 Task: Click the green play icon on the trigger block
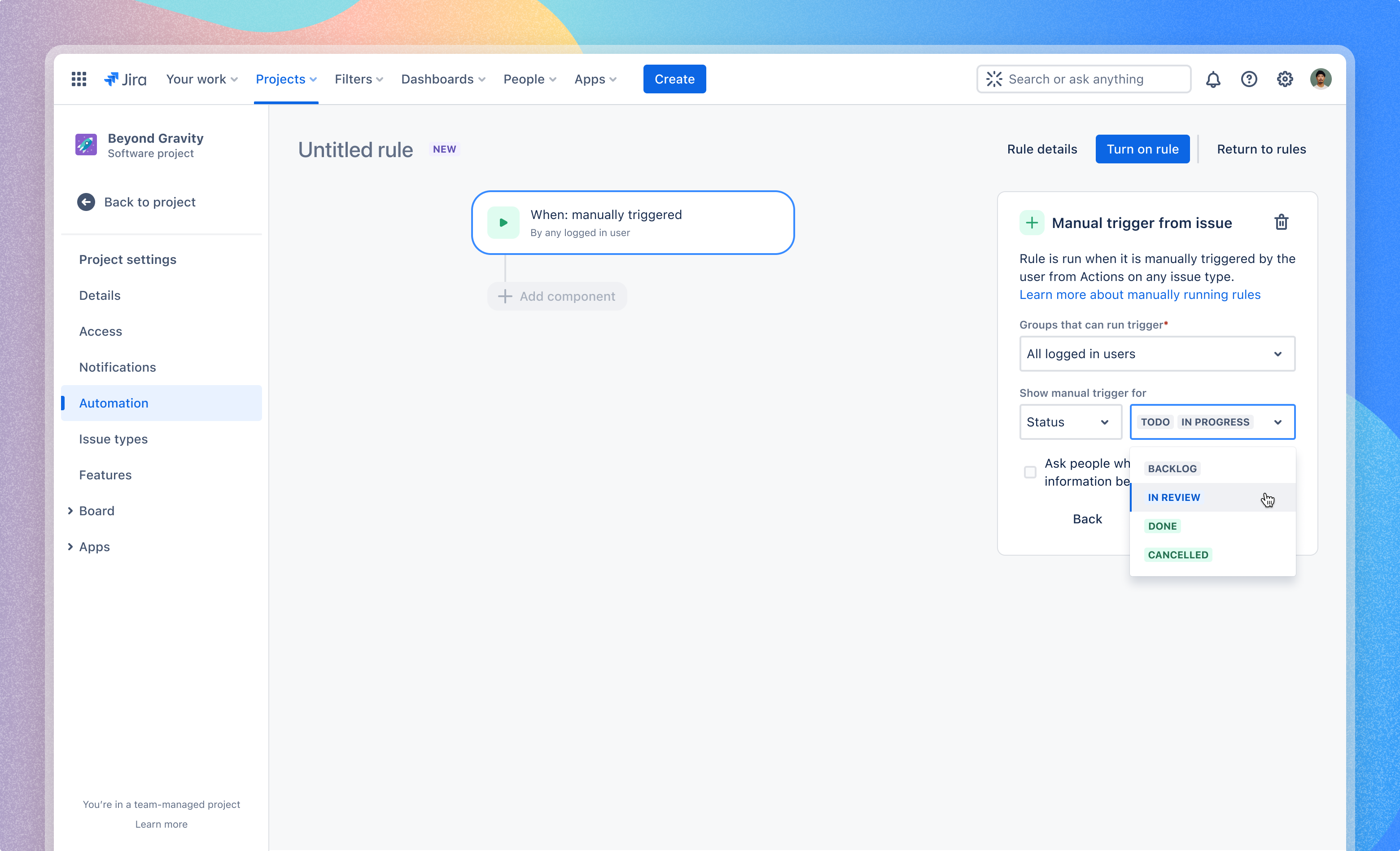click(503, 222)
